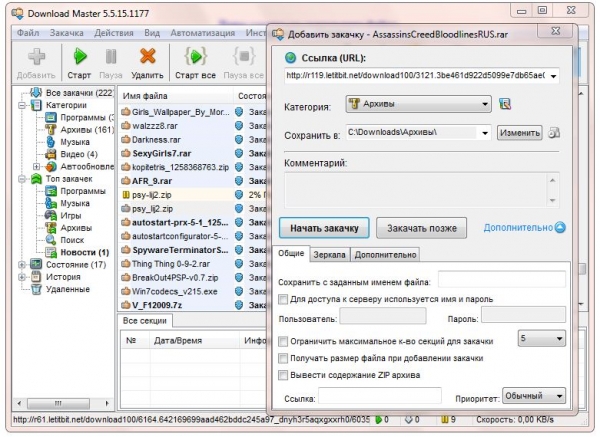This screenshot has height=437, width=600.
Task: Toggle get file size when adding checkbox
Action: pyautogui.click(x=283, y=358)
